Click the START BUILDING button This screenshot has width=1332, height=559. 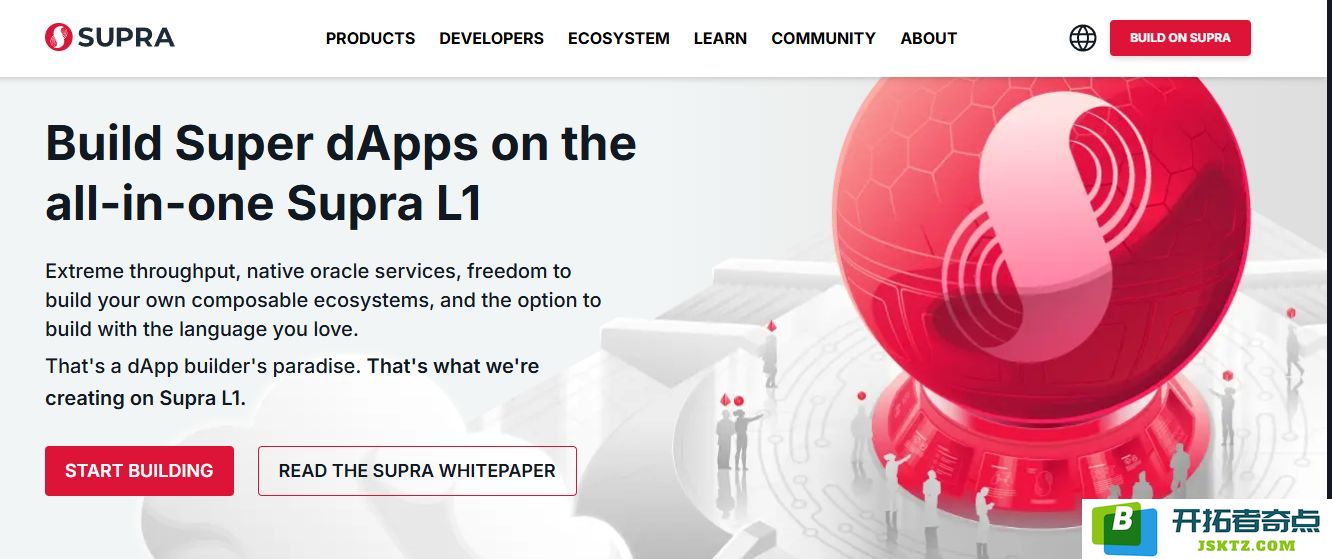tap(139, 471)
